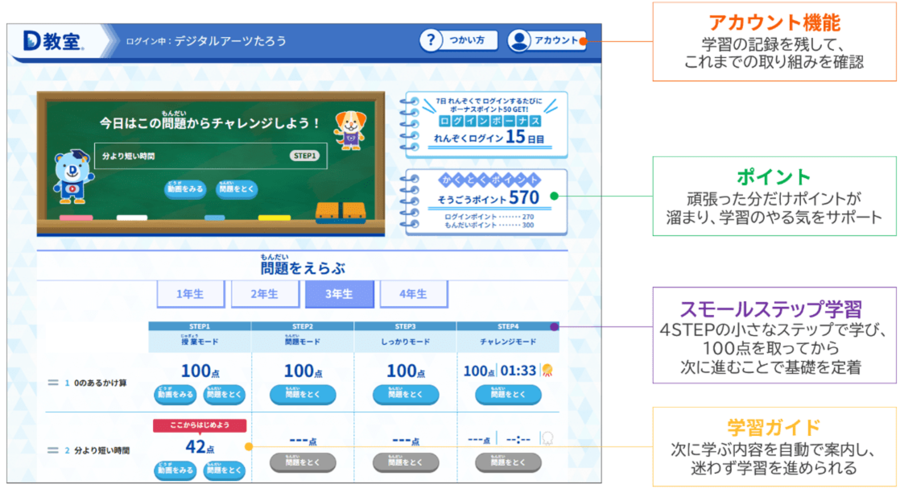
Task: Click 問題をとく under STEP2 for 0のあるかけ算
Action: 302,394
